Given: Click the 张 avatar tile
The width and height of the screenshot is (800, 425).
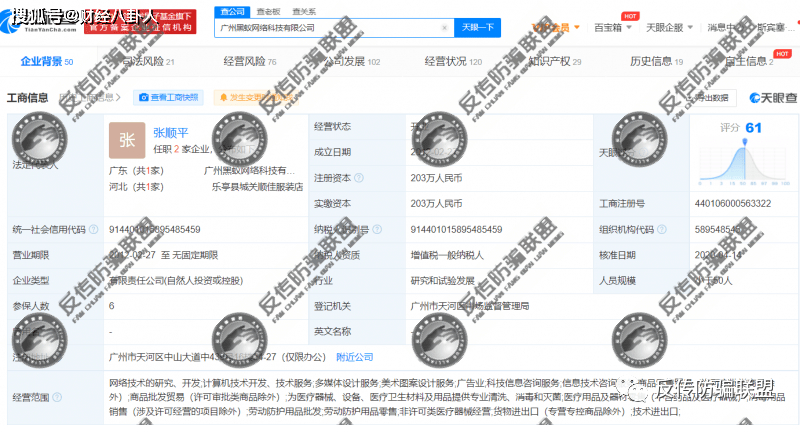Looking at the screenshot, I should (127, 140).
